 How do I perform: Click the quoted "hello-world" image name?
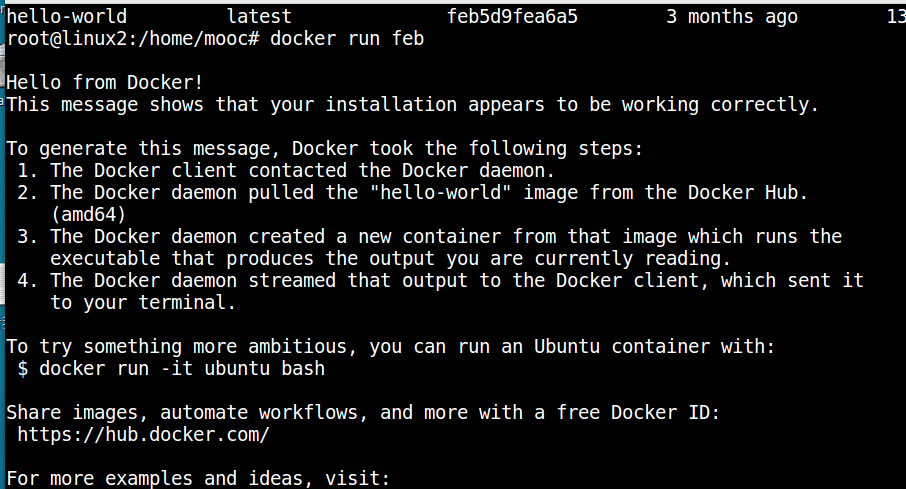[x=445, y=192]
